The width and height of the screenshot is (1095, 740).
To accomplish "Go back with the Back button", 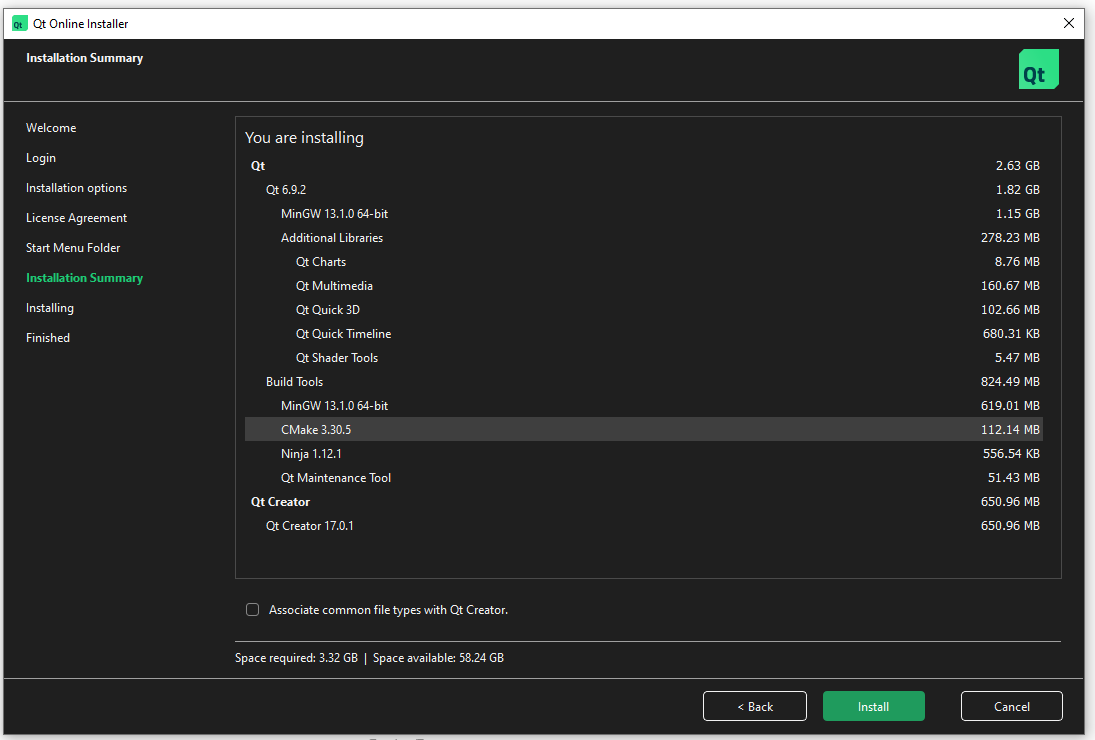I will click(x=755, y=706).
